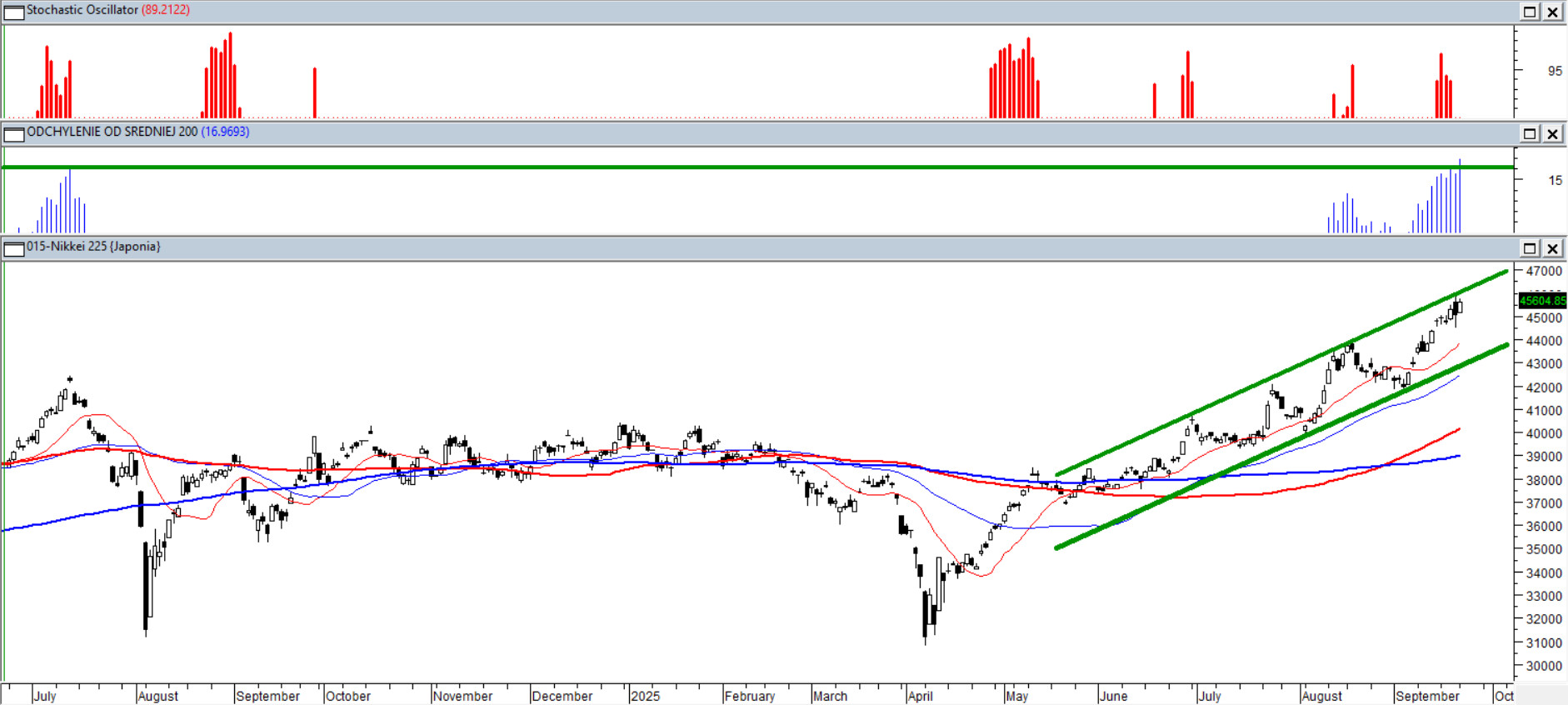Maximize the Stochastic Oscillator panel

1531,12
